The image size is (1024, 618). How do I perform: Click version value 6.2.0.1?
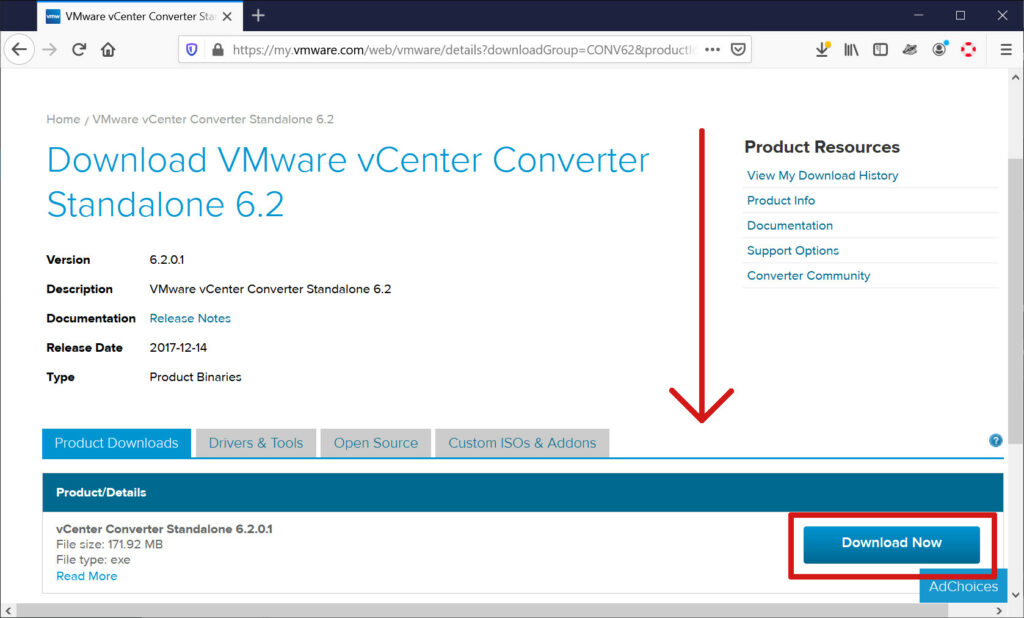(x=167, y=260)
